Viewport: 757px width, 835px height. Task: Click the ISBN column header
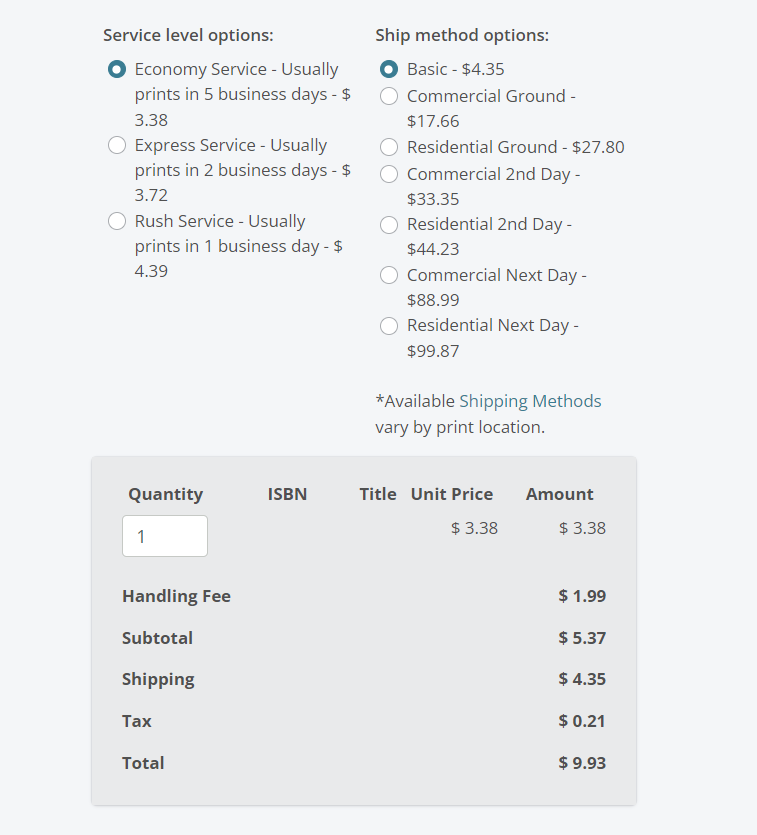tap(287, 494)
